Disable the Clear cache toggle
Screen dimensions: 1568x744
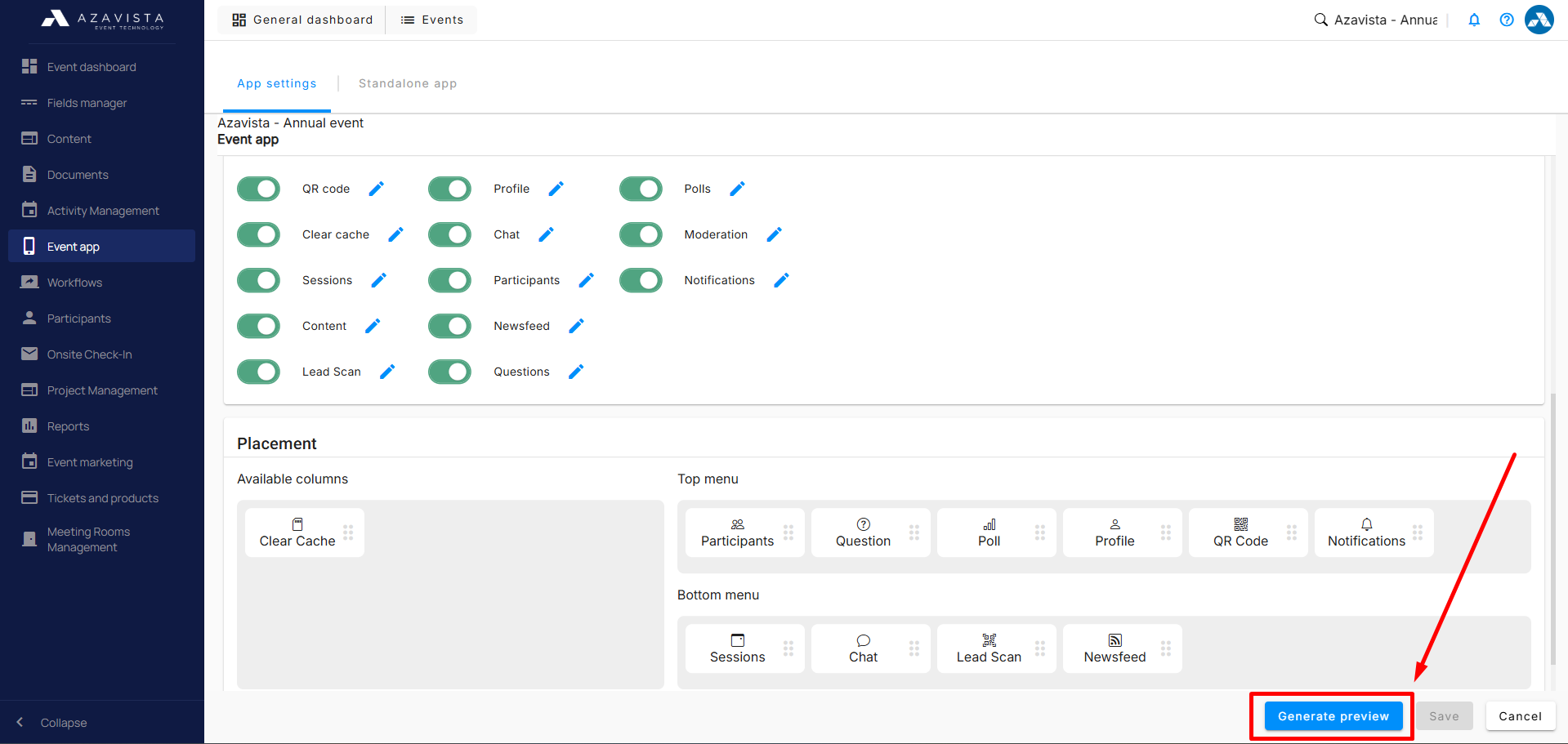[258, 234]
